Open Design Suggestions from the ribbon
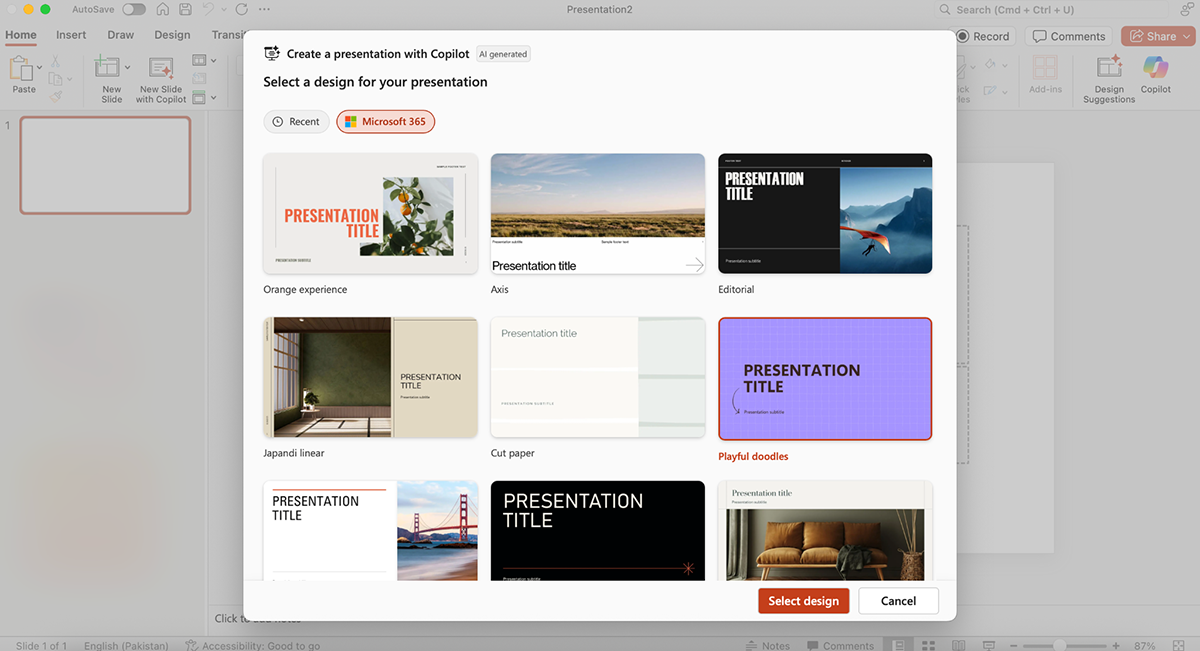This screenshot has height=651, width=1200. [1109, 68]
